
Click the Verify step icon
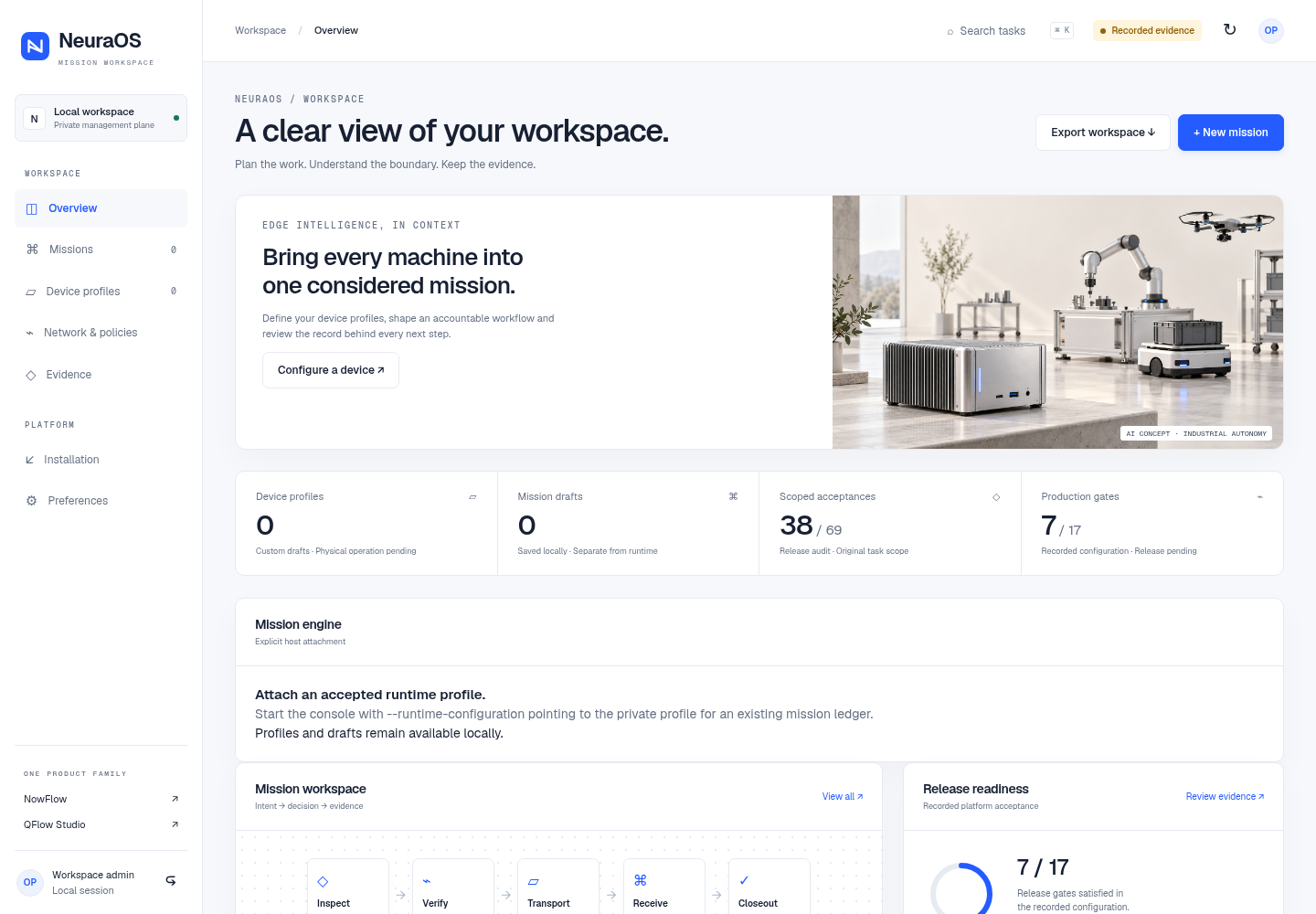click(x=427, y=881)
